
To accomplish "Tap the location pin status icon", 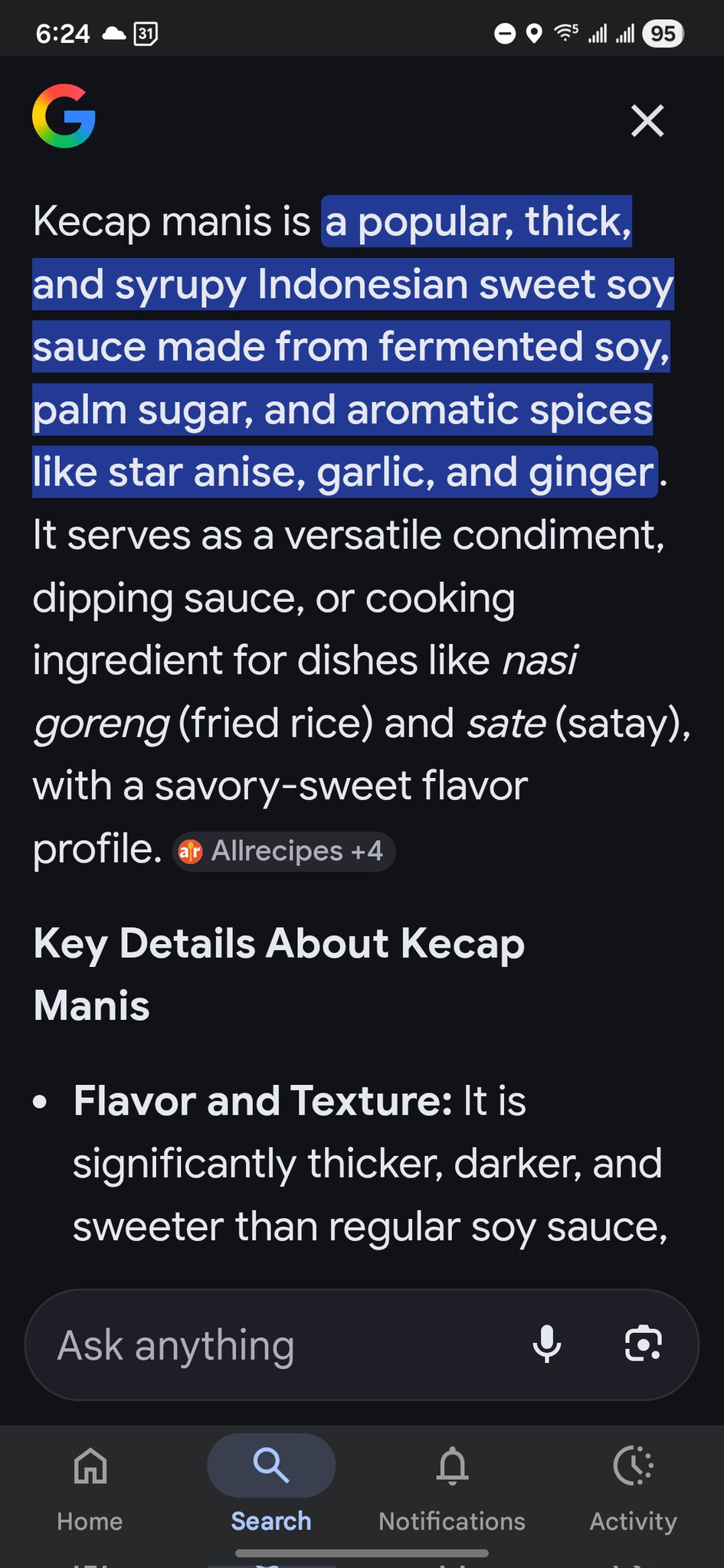I will pos(535,34).
